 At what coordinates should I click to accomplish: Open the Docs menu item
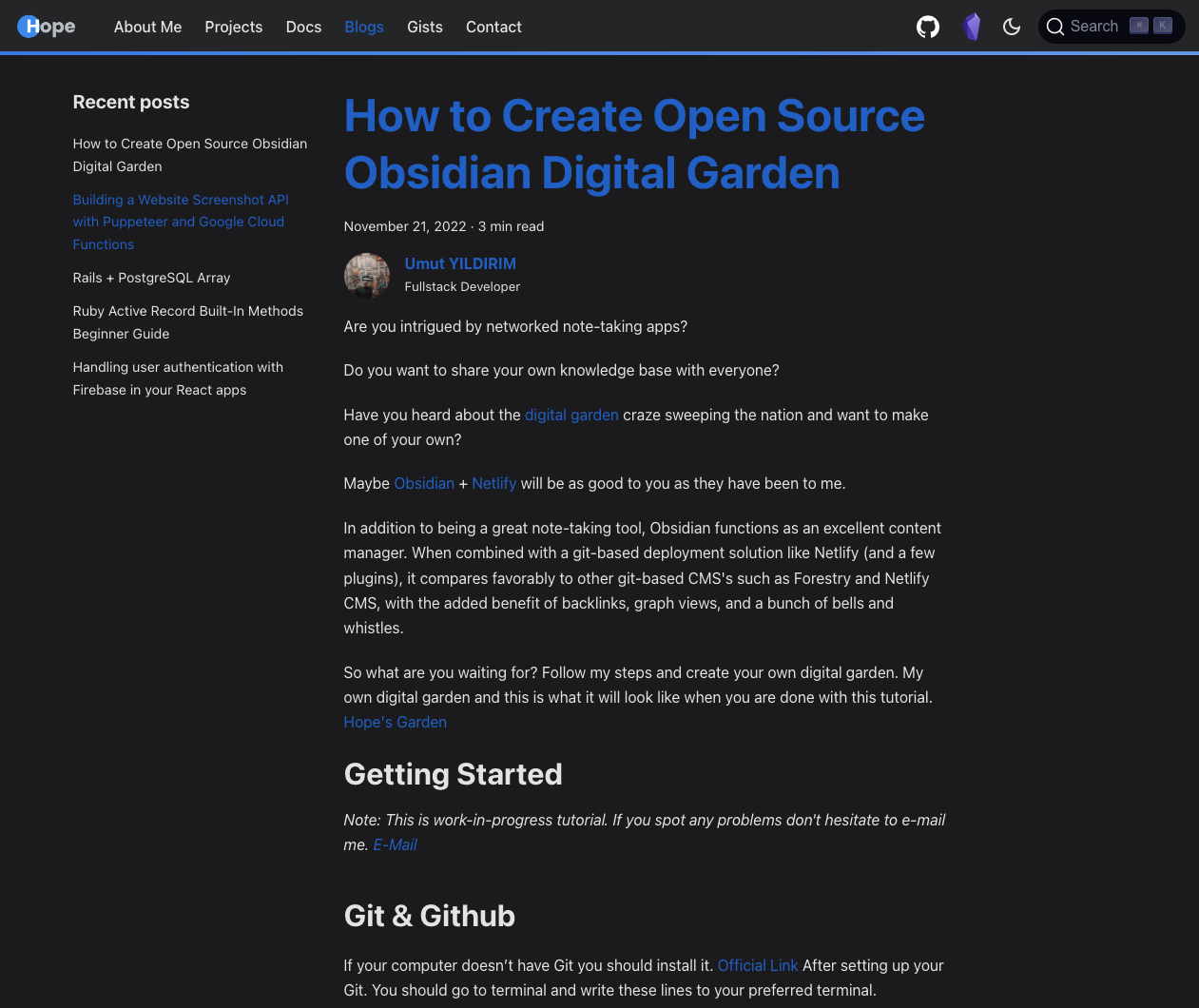click(304, 27)
